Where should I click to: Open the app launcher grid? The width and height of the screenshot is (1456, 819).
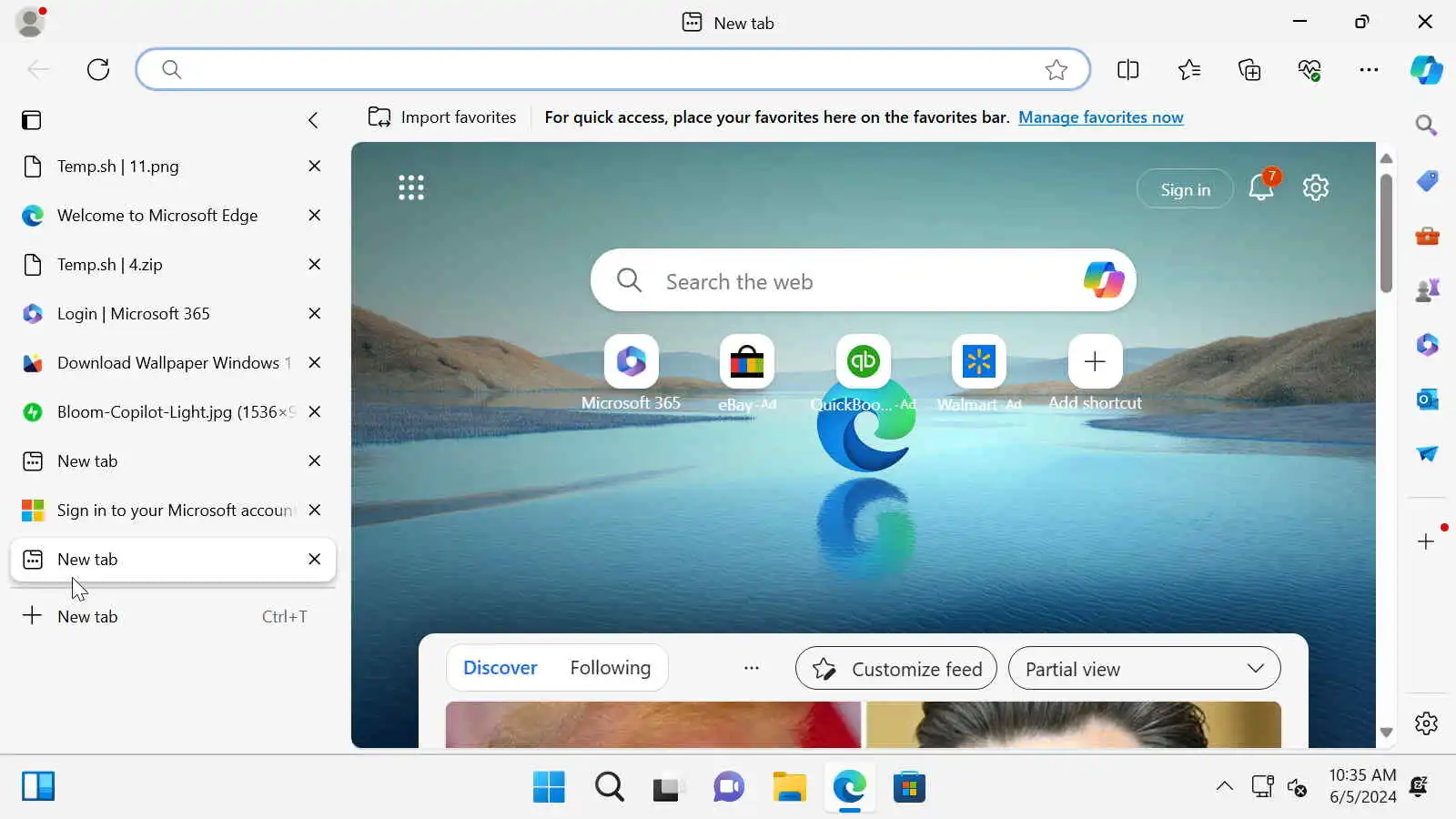point(411,187)
